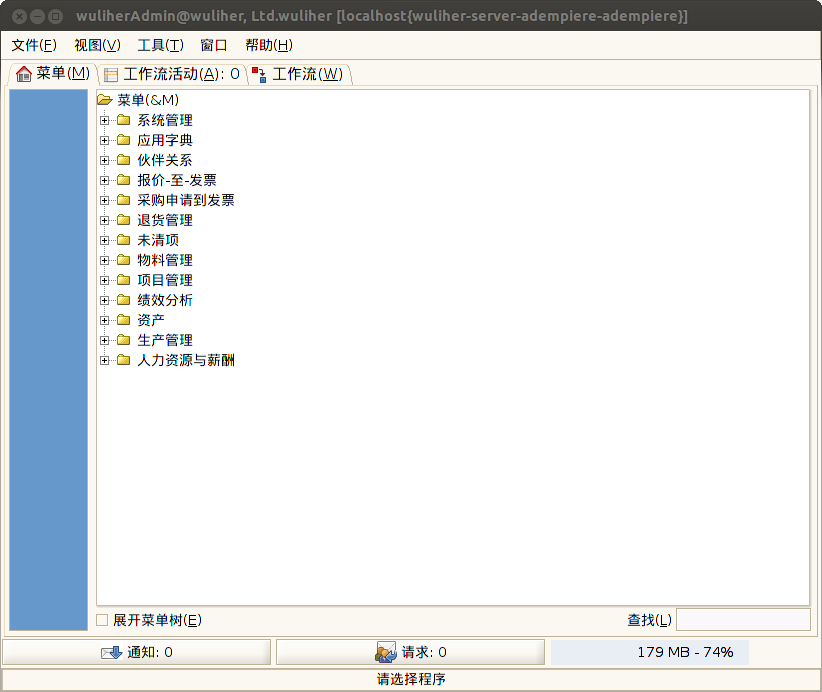Open the 帮助(H) menu
This screenshot has width=822, height=692.
click(269, 45)
